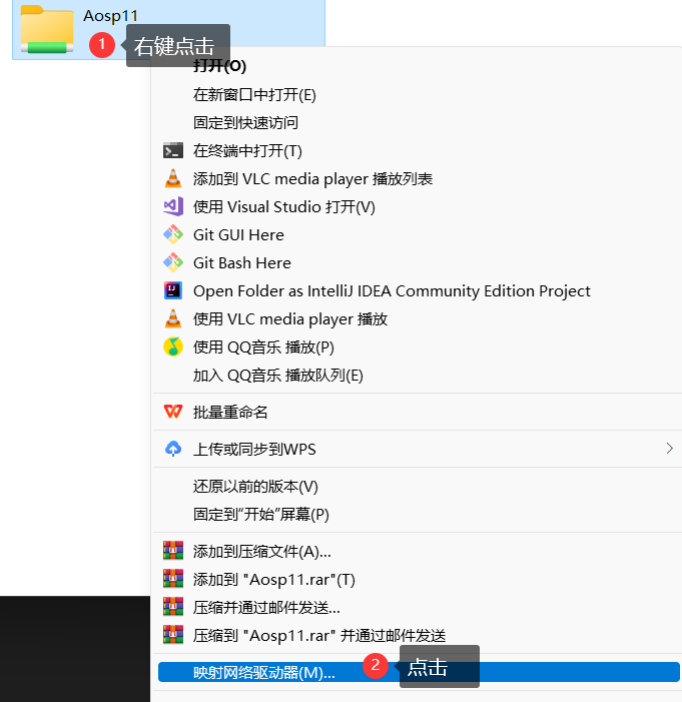Click the WPS cloud upload icon
Screen dimensions: 682x702
pos(173,449)
